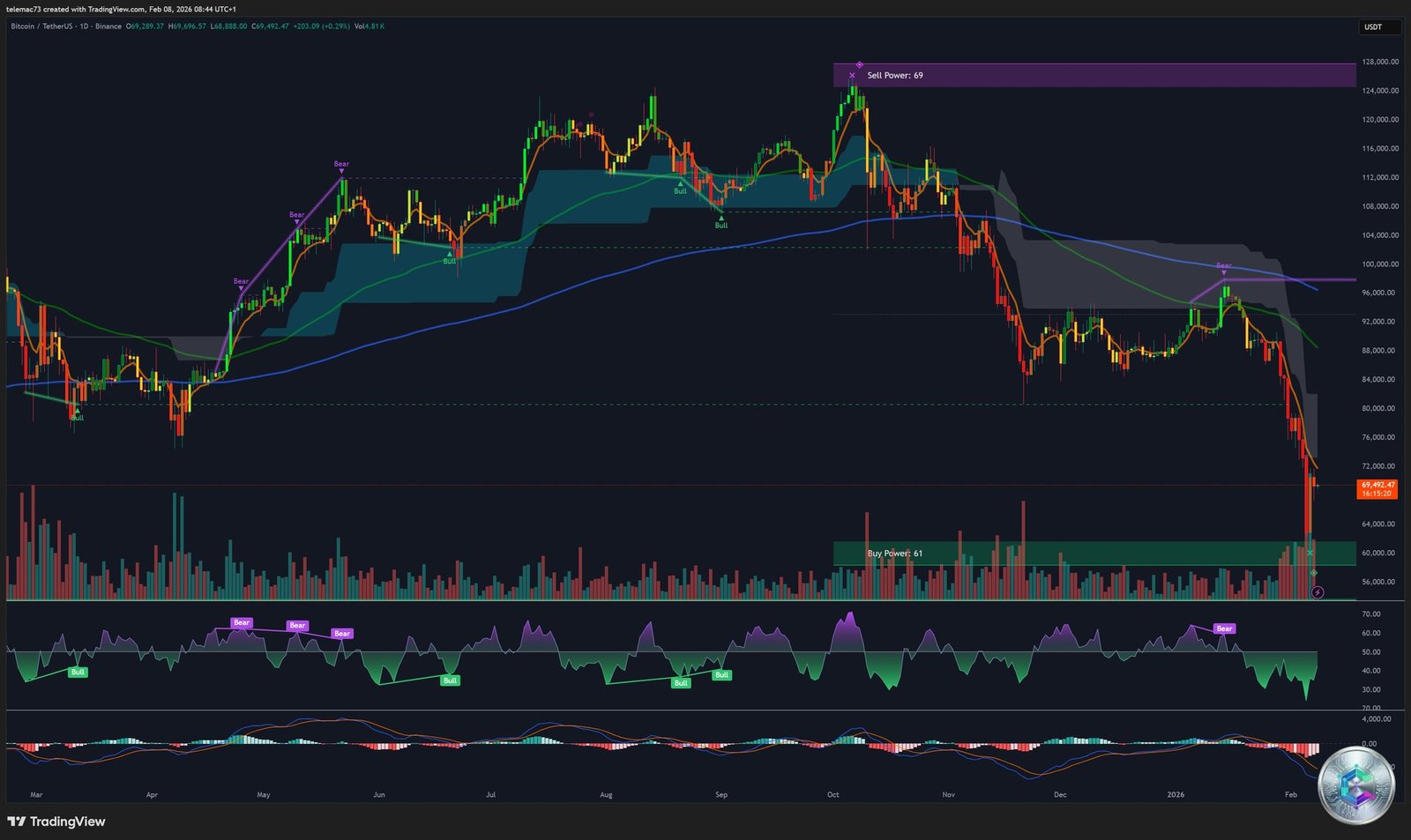The image size is (1411, 840).
Task: Click the Bear marker on the January peak
Action: point(1224,266)
